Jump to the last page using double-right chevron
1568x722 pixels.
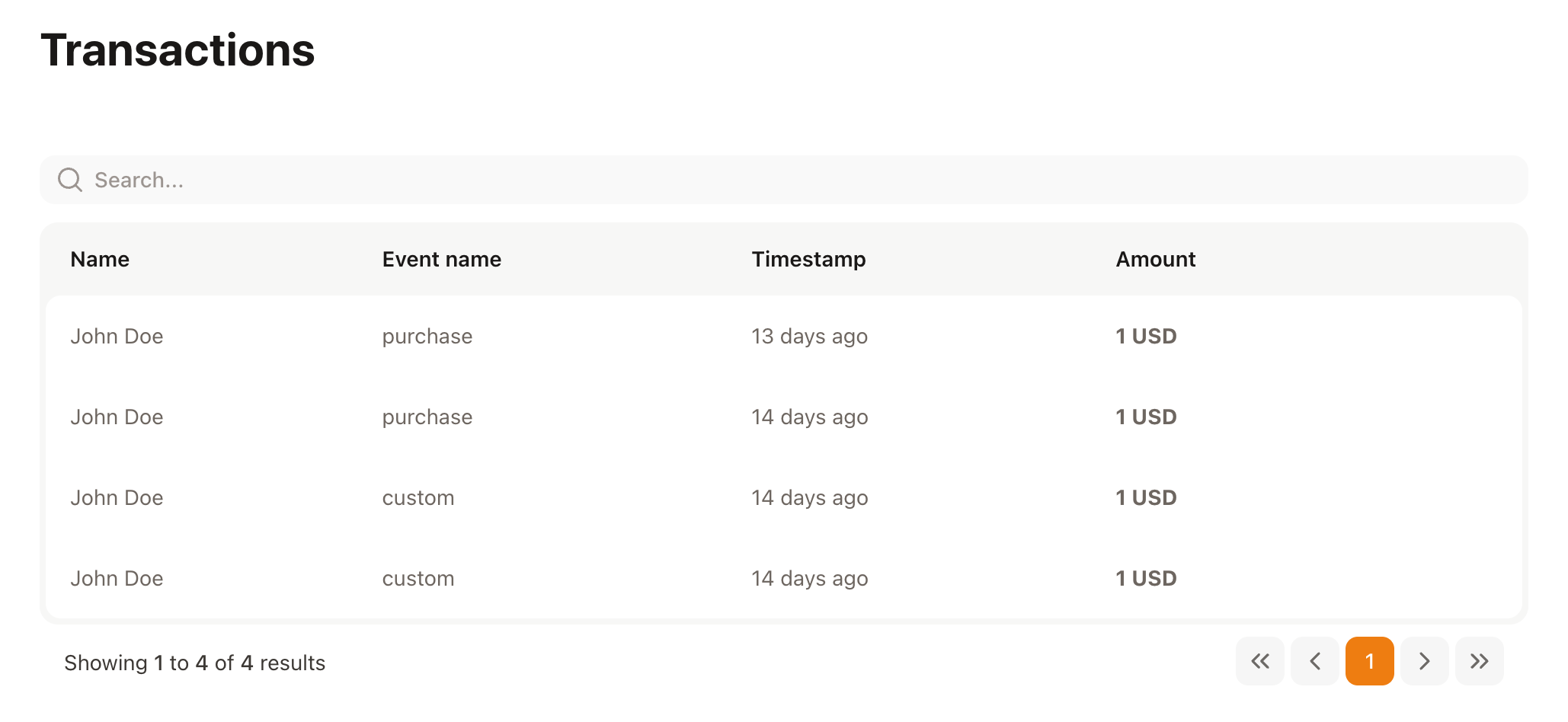1479,661
